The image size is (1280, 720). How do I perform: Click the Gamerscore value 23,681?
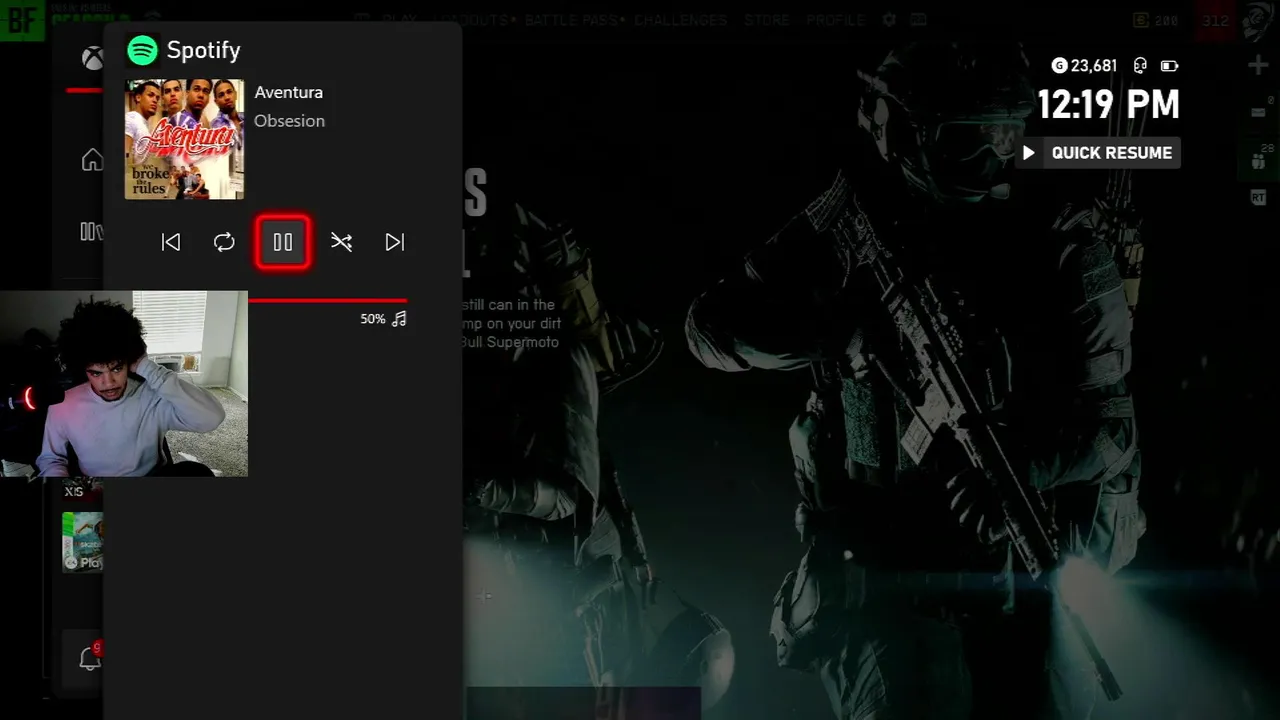point(1094,66)
